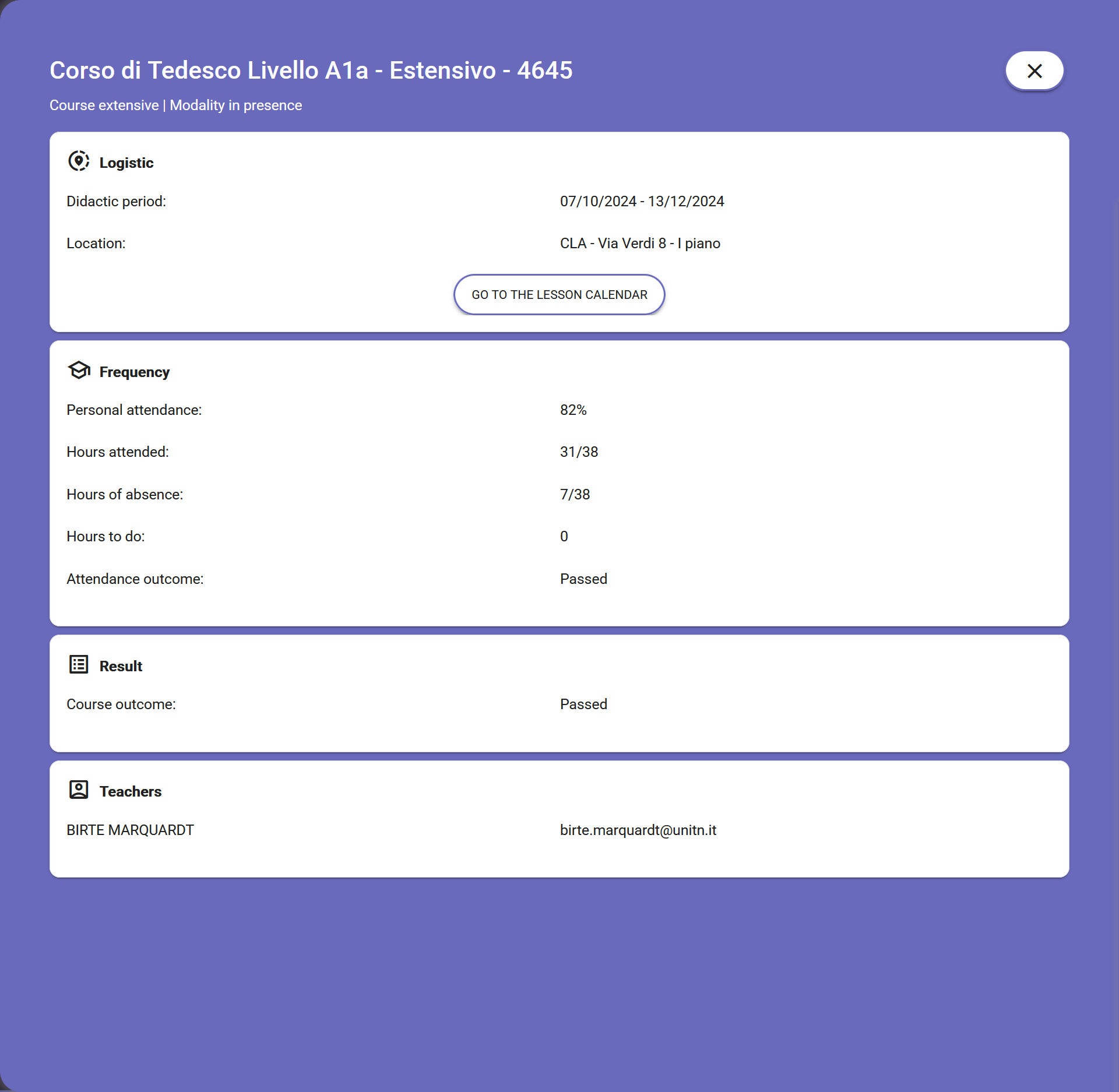Click the hours attended 31/38 value

point(579,452)
